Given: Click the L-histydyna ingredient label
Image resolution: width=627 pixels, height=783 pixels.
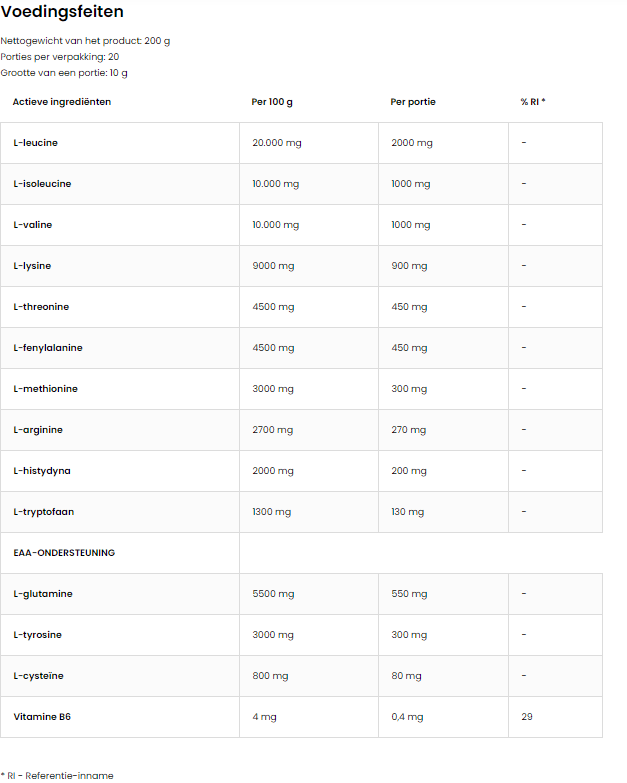Looking at the screenshot, I should pyautogui.click(x=42, y=470).
